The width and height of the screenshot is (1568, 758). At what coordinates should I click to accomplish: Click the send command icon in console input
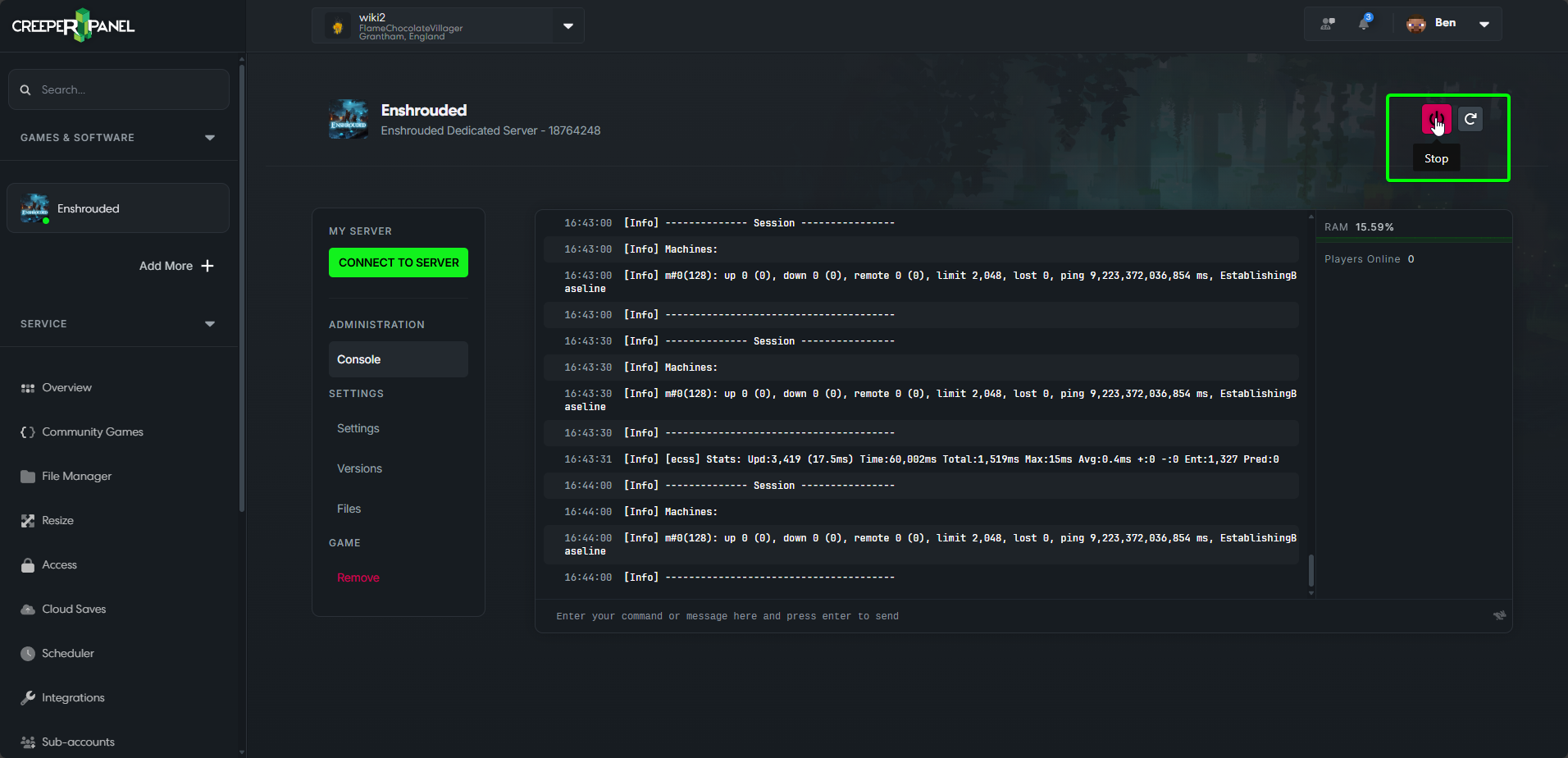coord(1499,615)
